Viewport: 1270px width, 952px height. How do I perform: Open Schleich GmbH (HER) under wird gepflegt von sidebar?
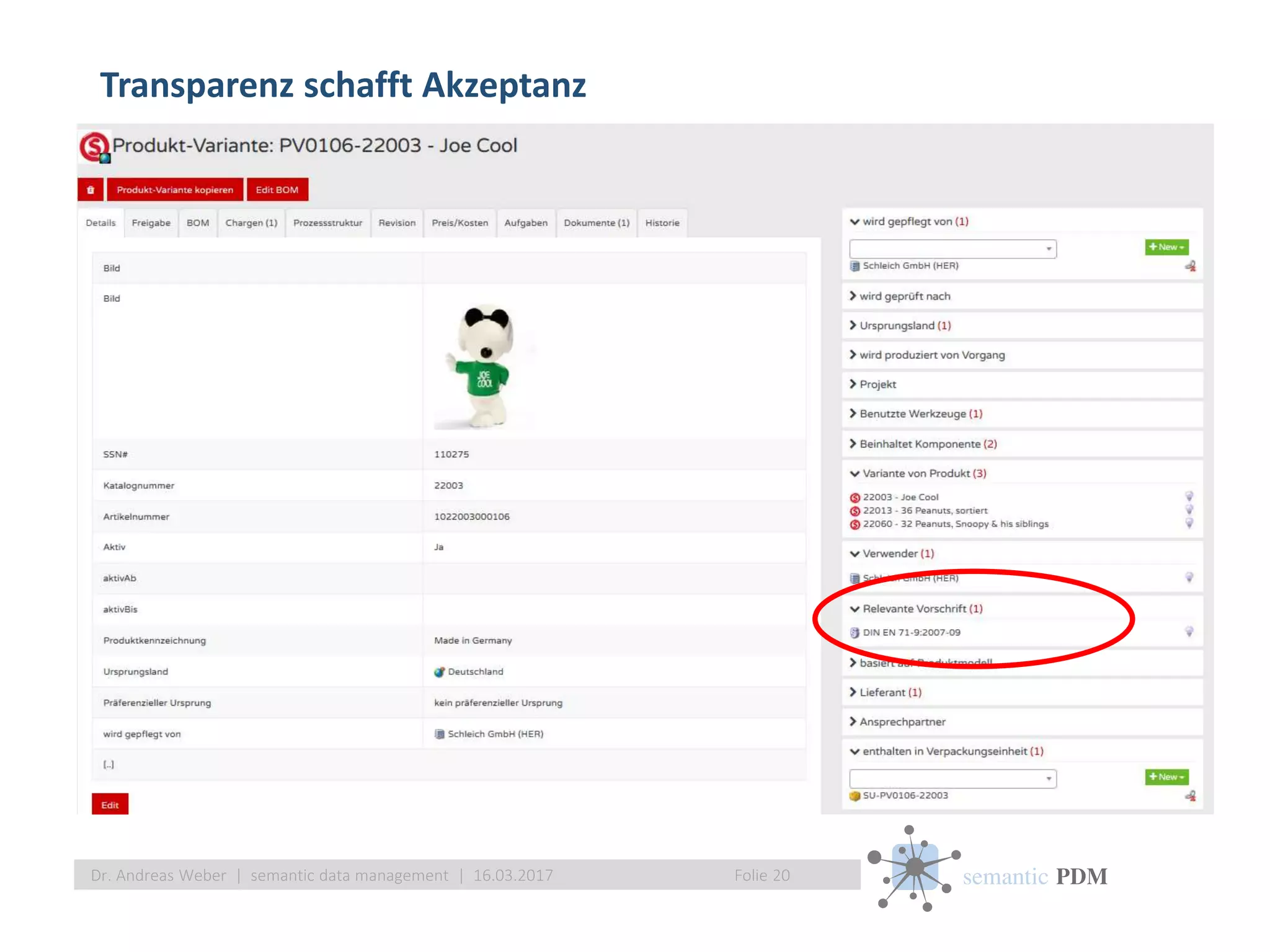(910, 266)
